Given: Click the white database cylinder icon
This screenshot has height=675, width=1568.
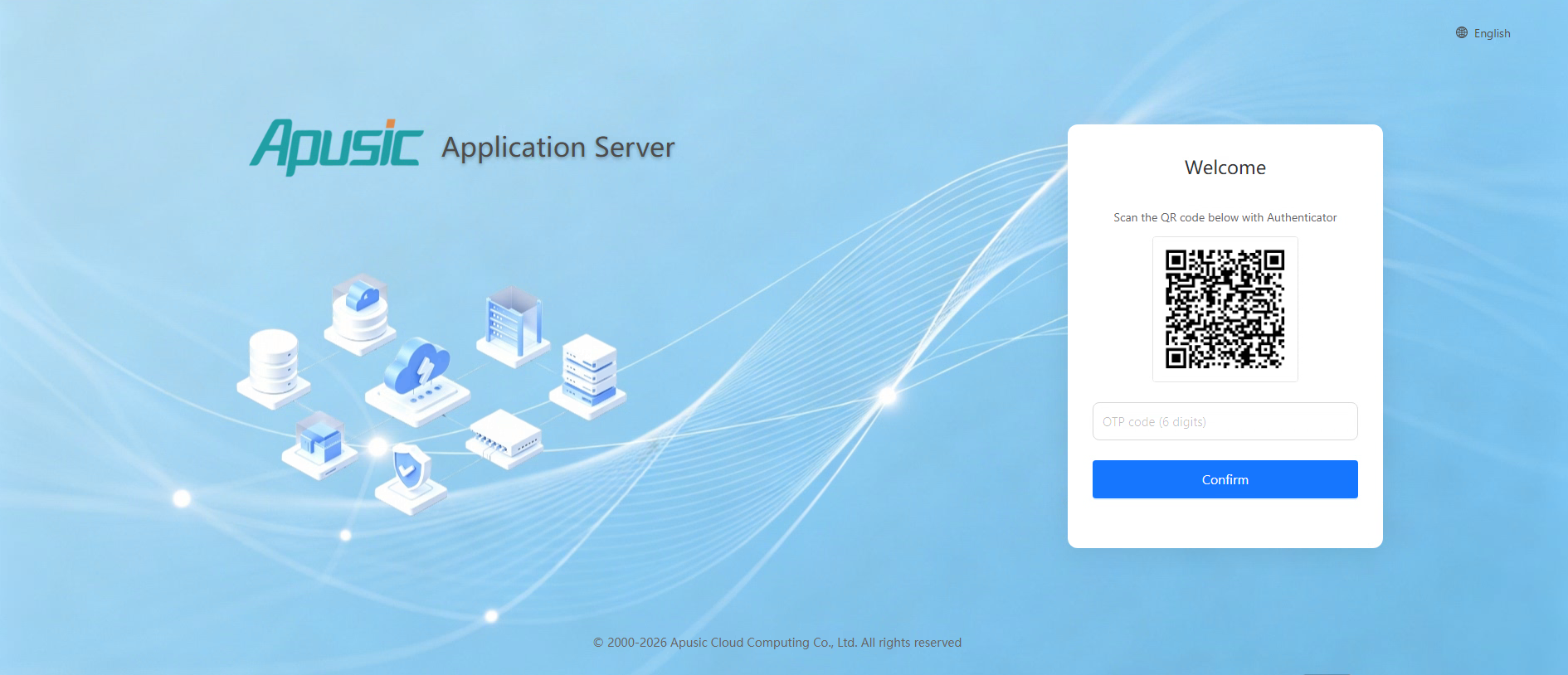Looking at the screenshot, I should [x=274, y=368].
